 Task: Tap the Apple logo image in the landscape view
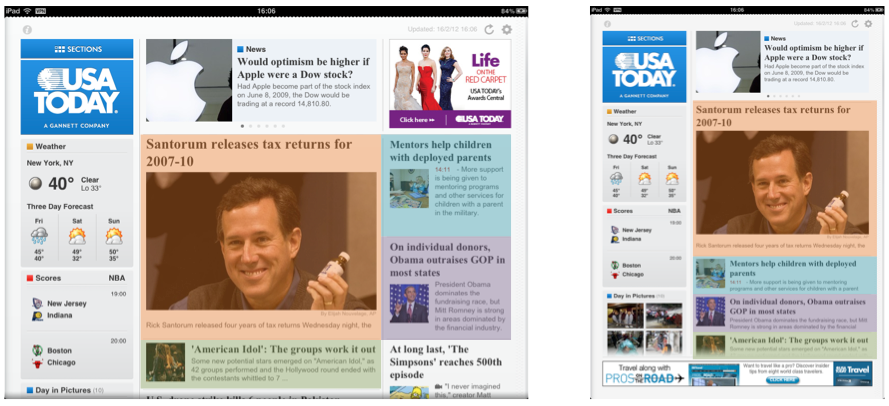coord(189,80)
